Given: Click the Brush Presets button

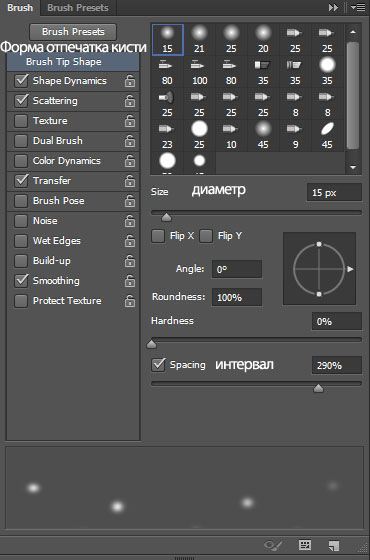Looking at the screenshot, I should click(x=73, y=32).
